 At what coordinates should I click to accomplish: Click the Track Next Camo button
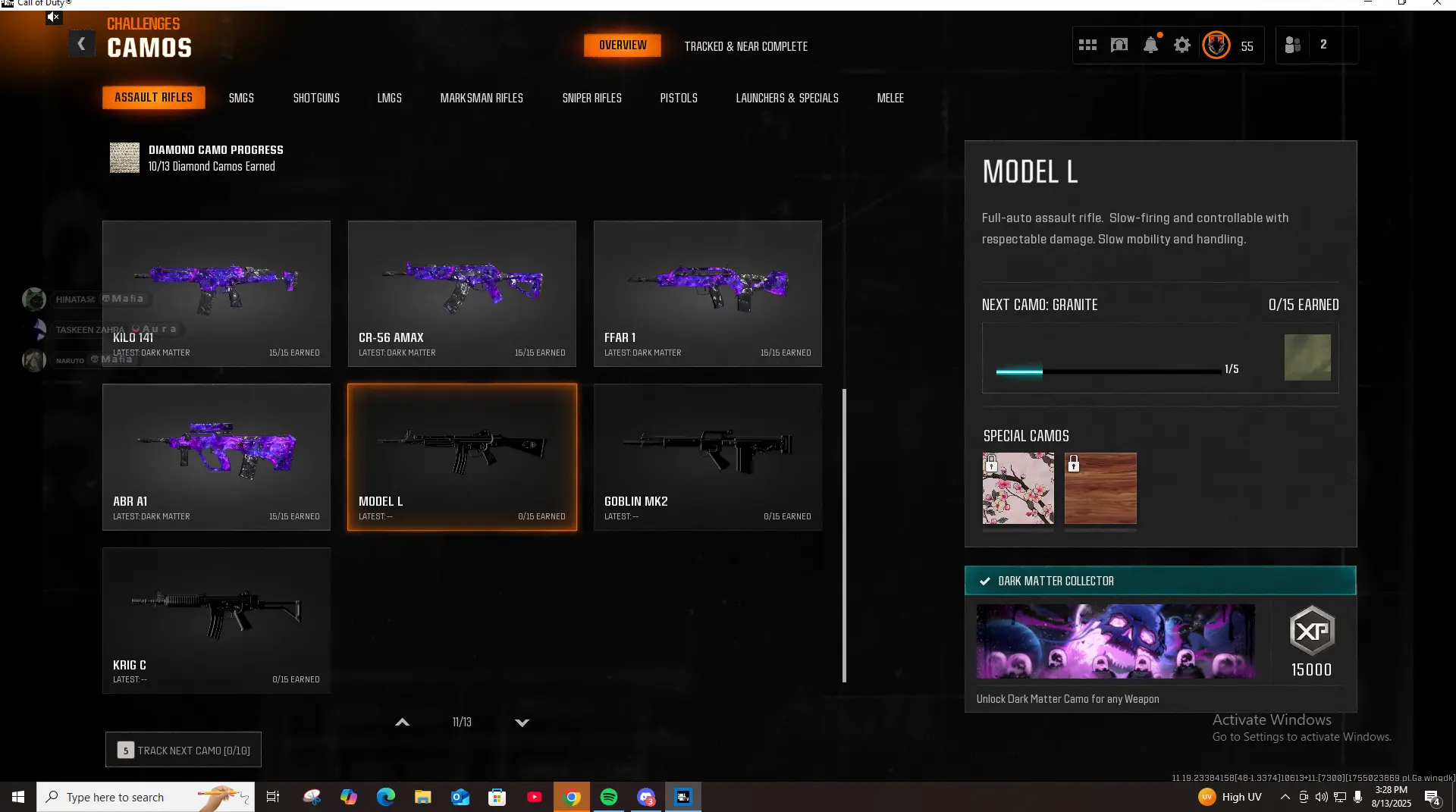click(184, 750)
